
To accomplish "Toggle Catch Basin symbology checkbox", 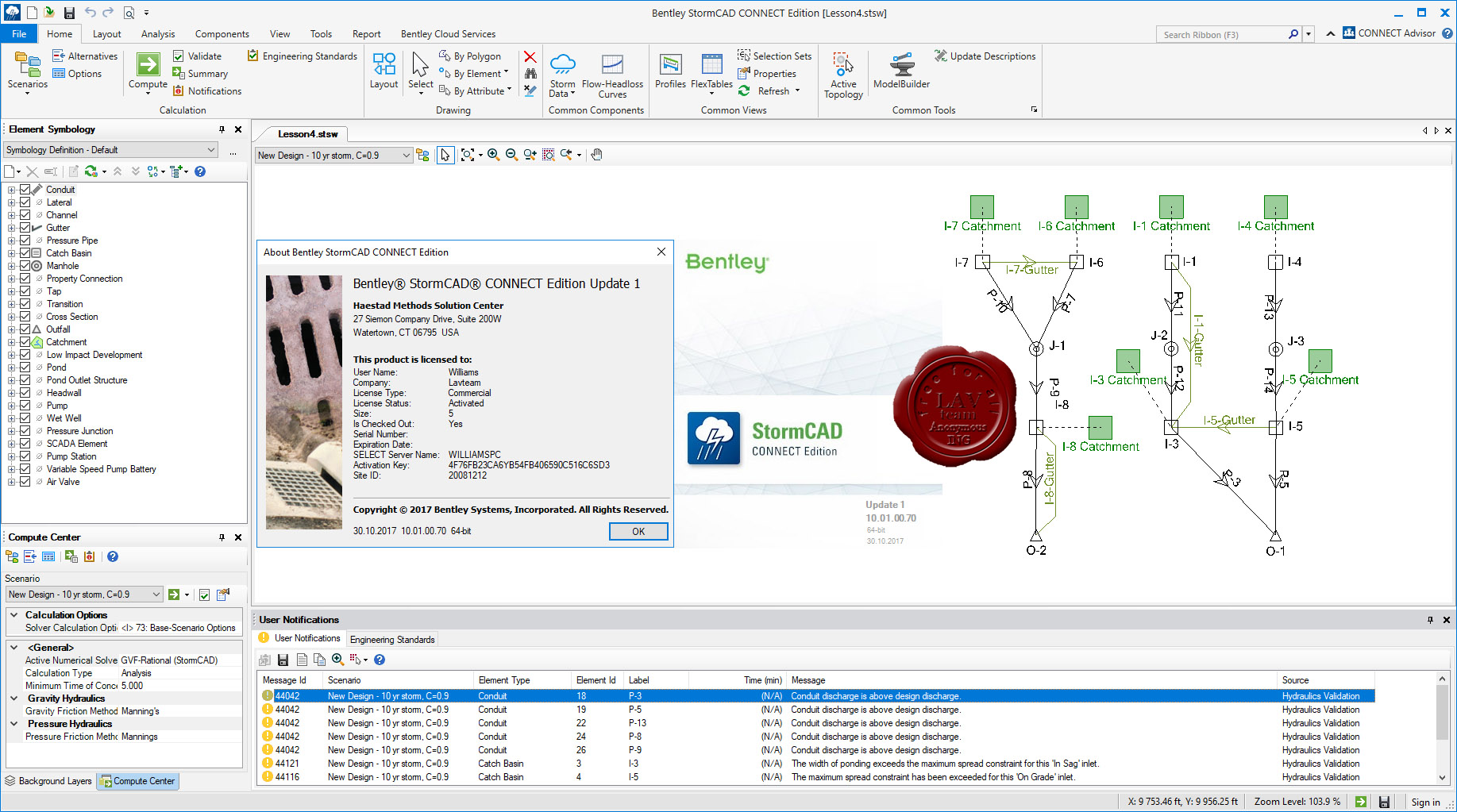I will tap(25, 253).
